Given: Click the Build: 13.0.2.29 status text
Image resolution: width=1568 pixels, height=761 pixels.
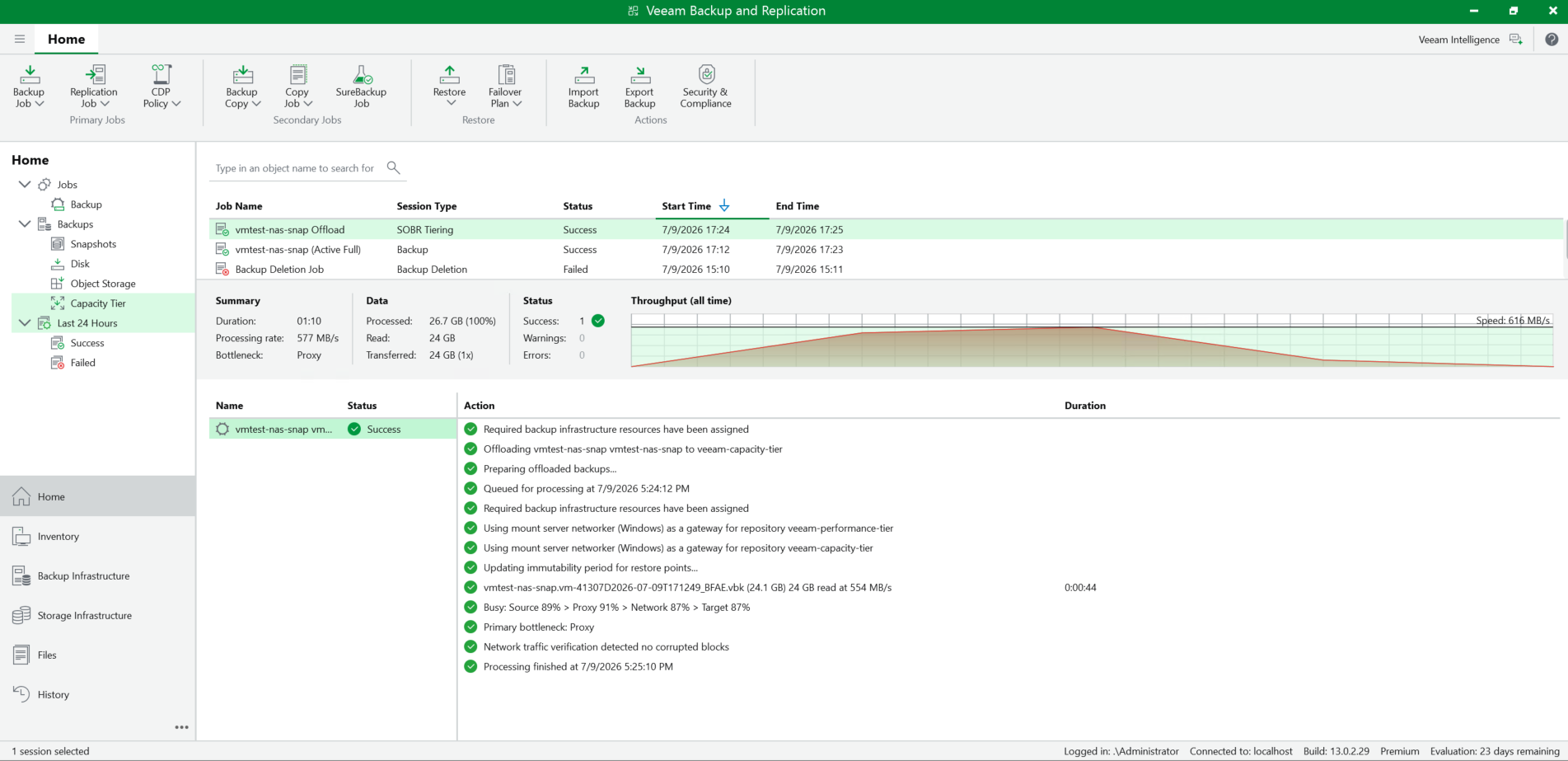Looking at the screenshot, I should (1336, 751).
